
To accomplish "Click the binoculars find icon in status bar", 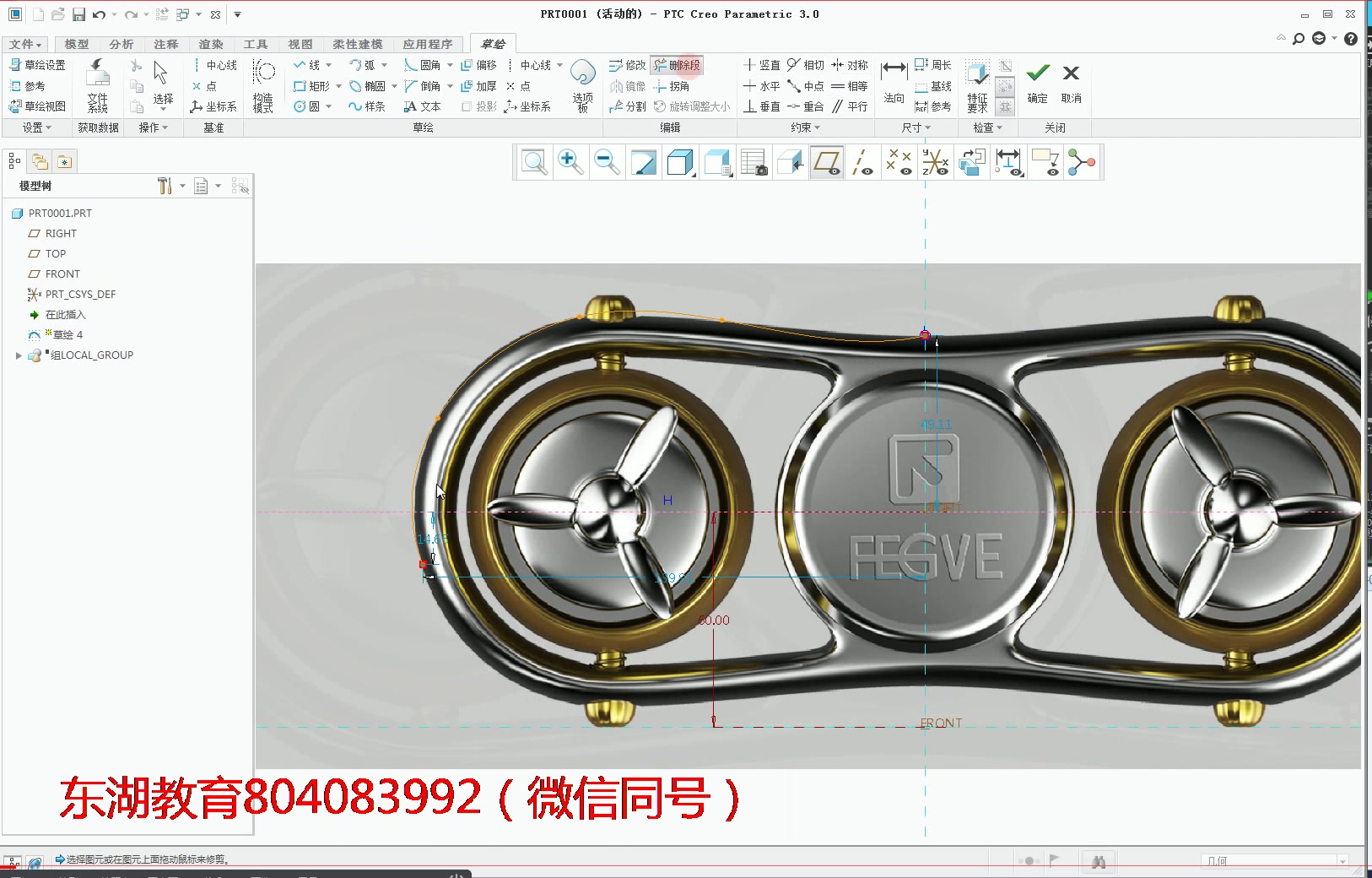I will pos(1098,861).
